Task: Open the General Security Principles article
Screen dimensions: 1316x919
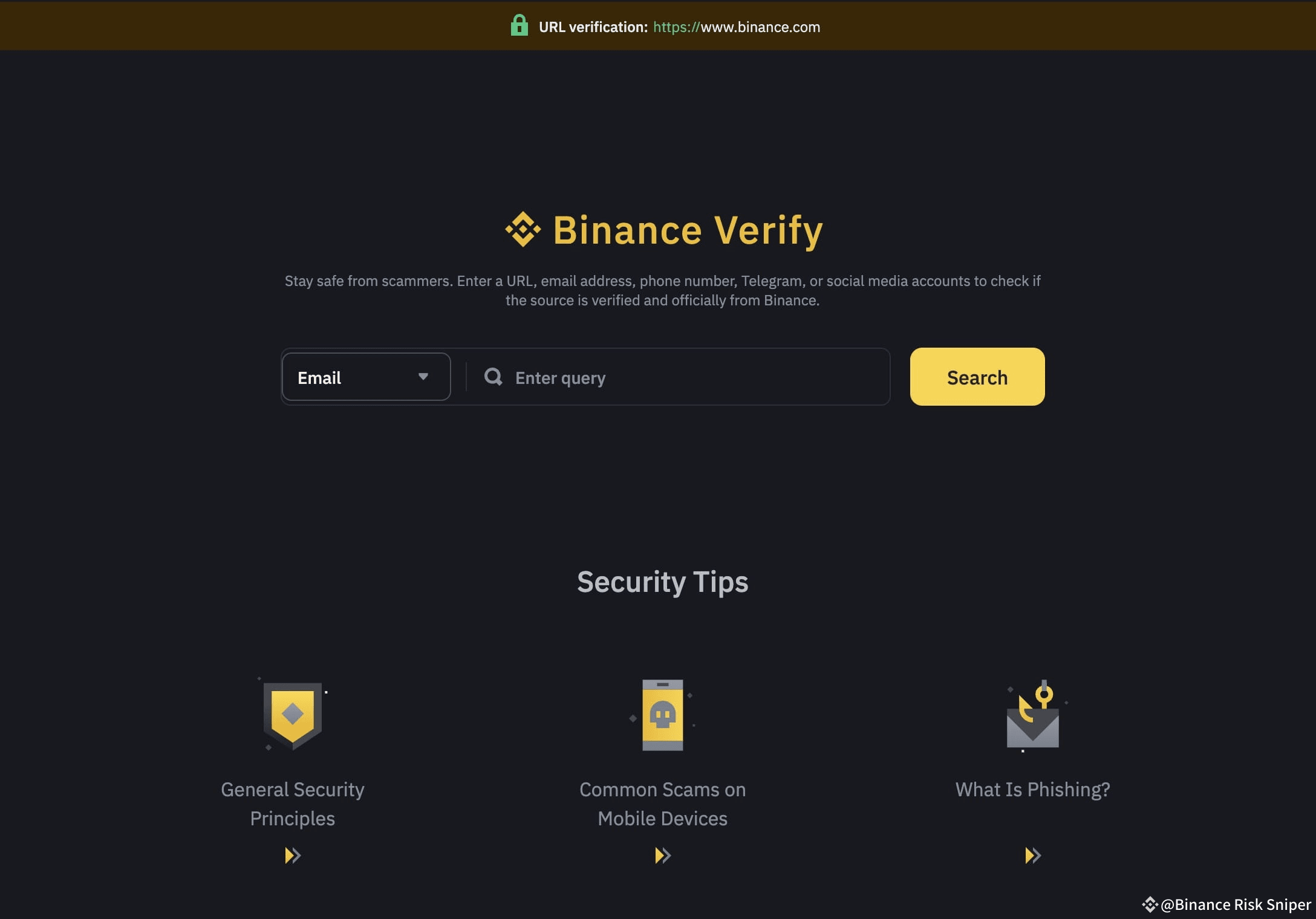Action: pos(292,804)
